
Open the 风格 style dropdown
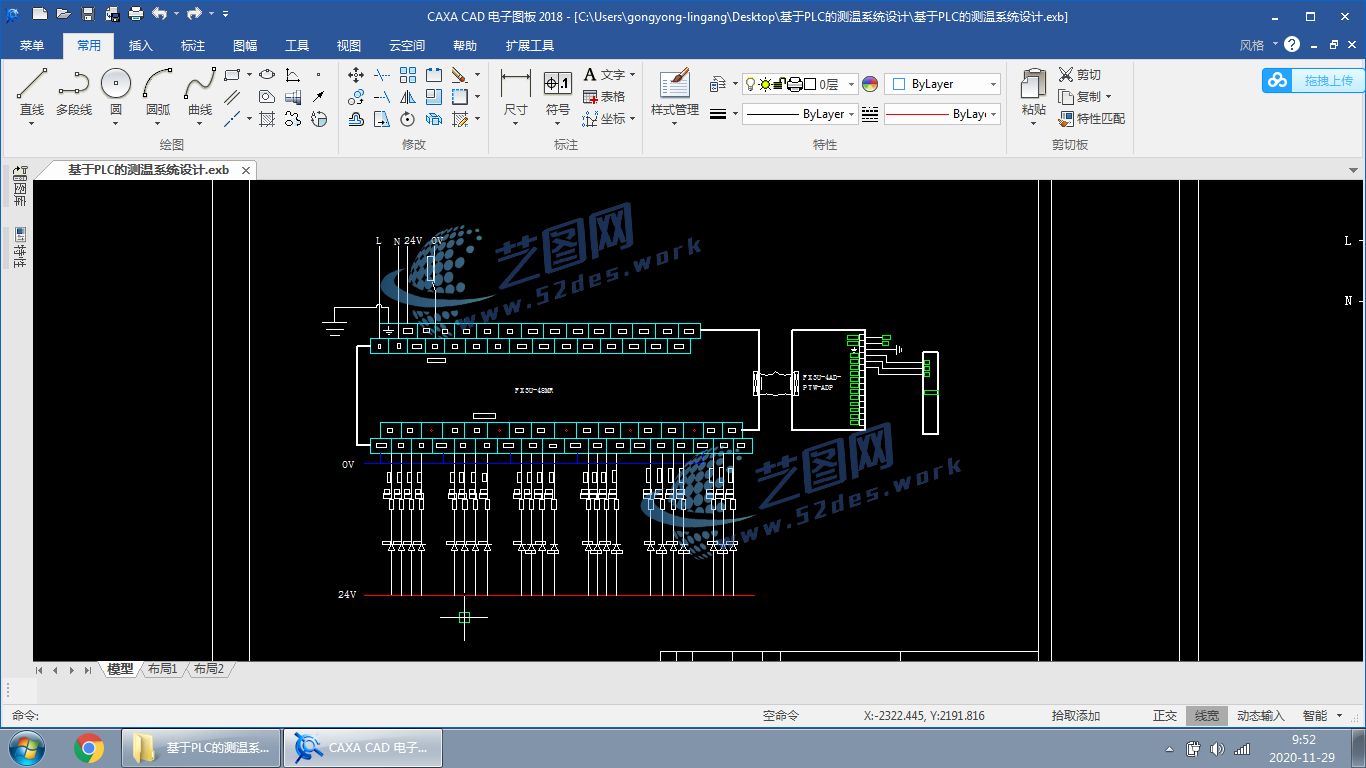(x=1258, y=45)
